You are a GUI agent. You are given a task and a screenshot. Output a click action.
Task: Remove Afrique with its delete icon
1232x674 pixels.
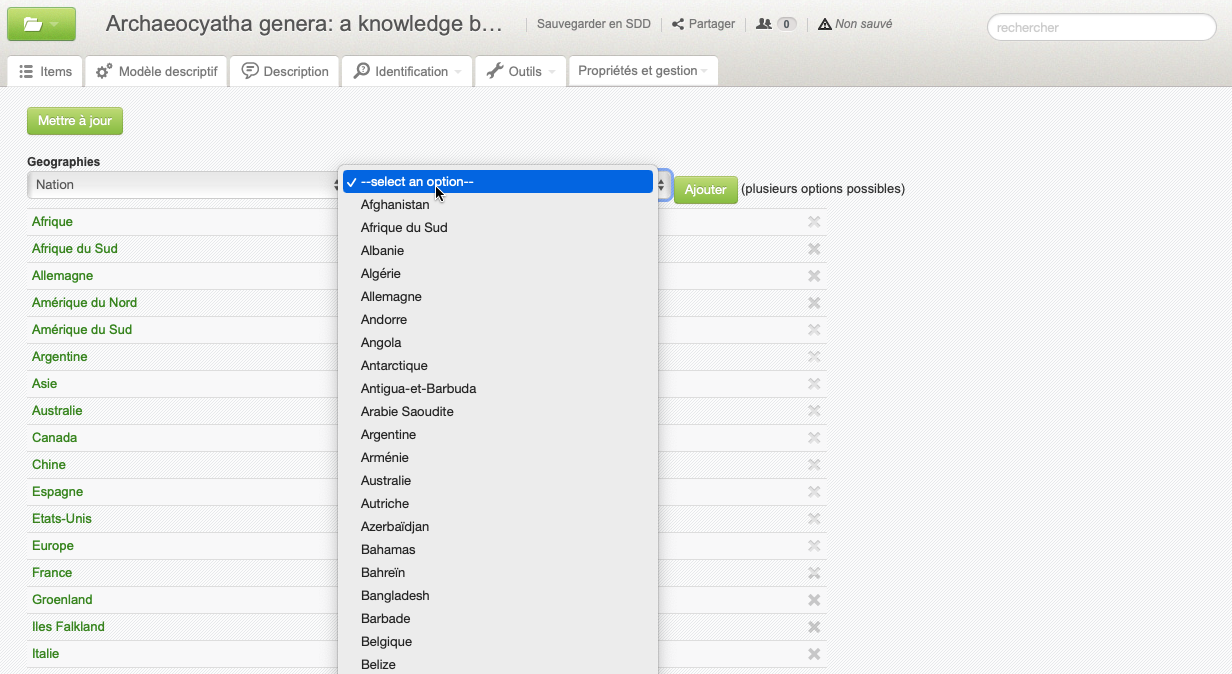(814, 222)
